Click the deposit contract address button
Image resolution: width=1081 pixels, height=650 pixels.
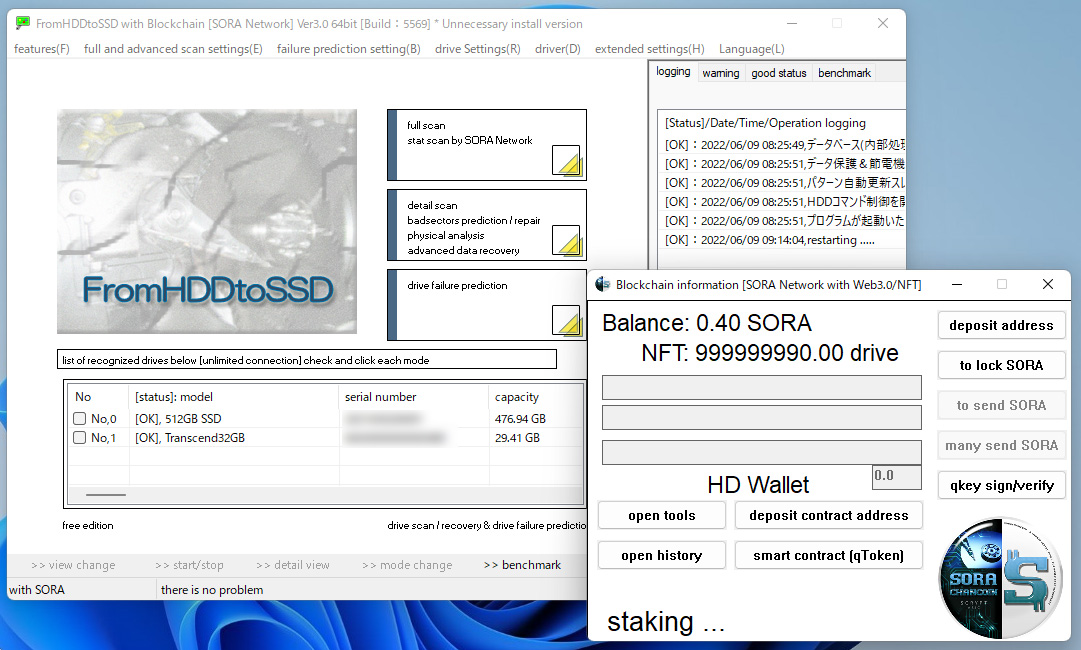click(829, 516)
